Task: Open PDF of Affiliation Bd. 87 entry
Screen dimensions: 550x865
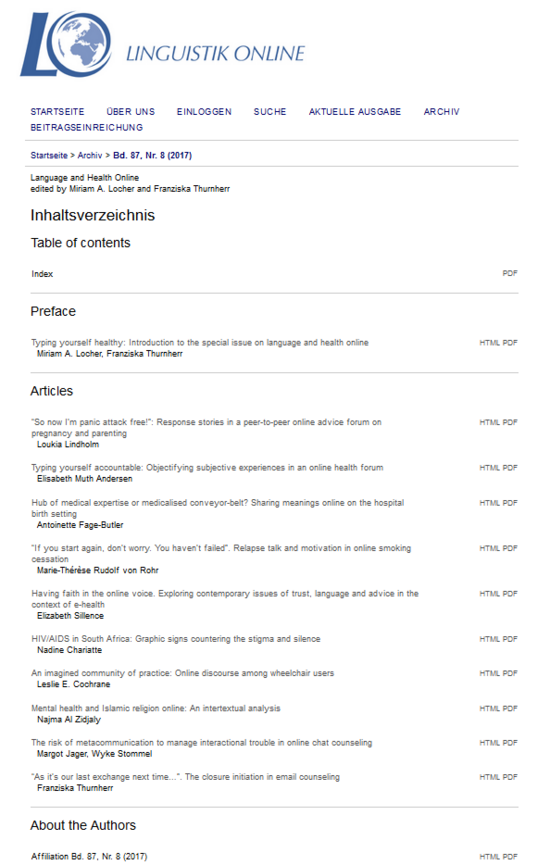Action: (x=510, y=857)
